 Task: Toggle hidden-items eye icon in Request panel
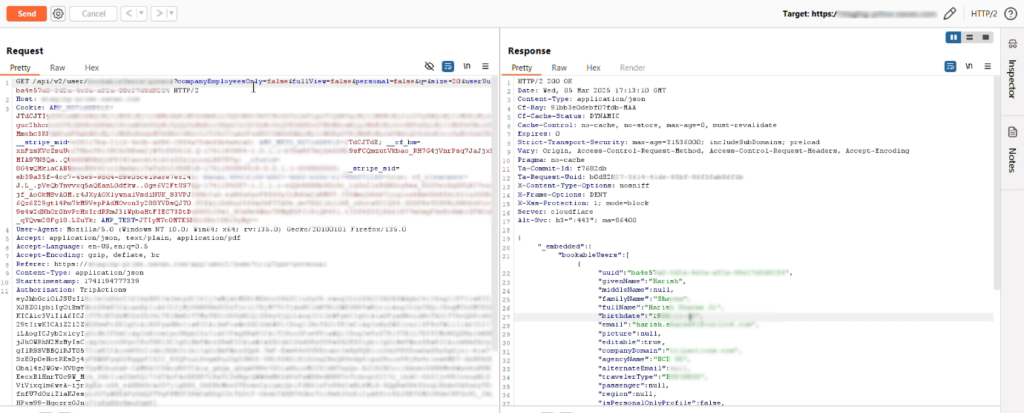tap(430, 66)
